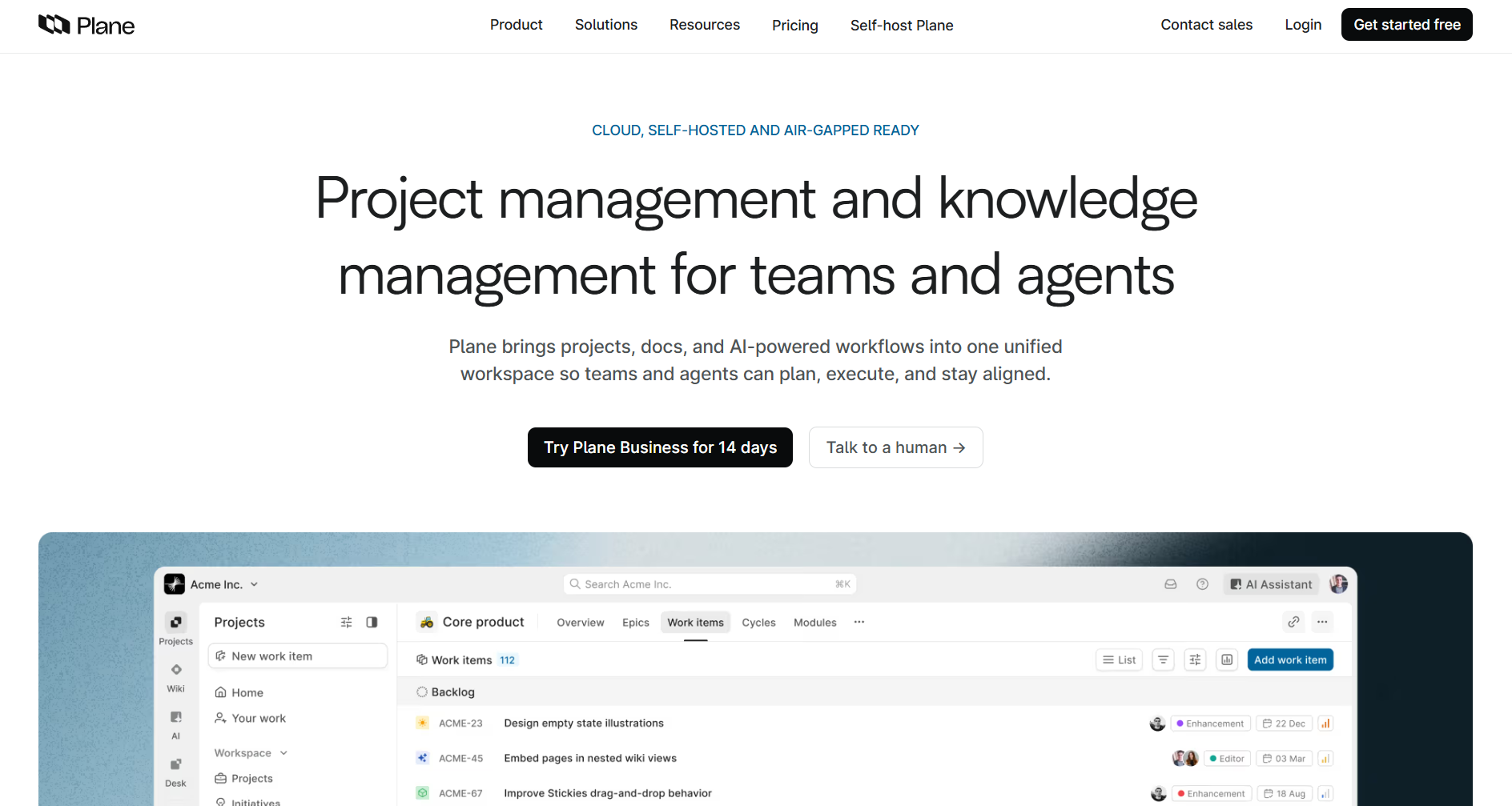Open the 18 Aug due date picker

(1285, 794)
